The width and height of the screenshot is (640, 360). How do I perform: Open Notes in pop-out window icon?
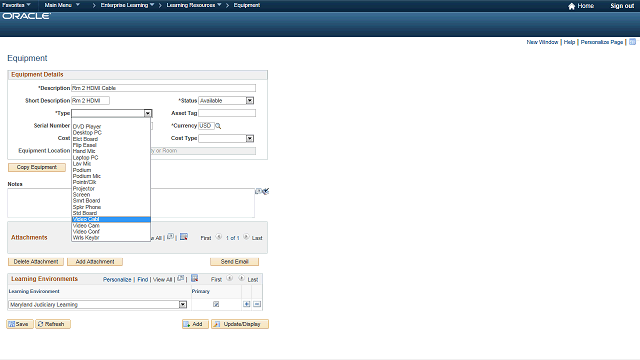click(258, 191)
